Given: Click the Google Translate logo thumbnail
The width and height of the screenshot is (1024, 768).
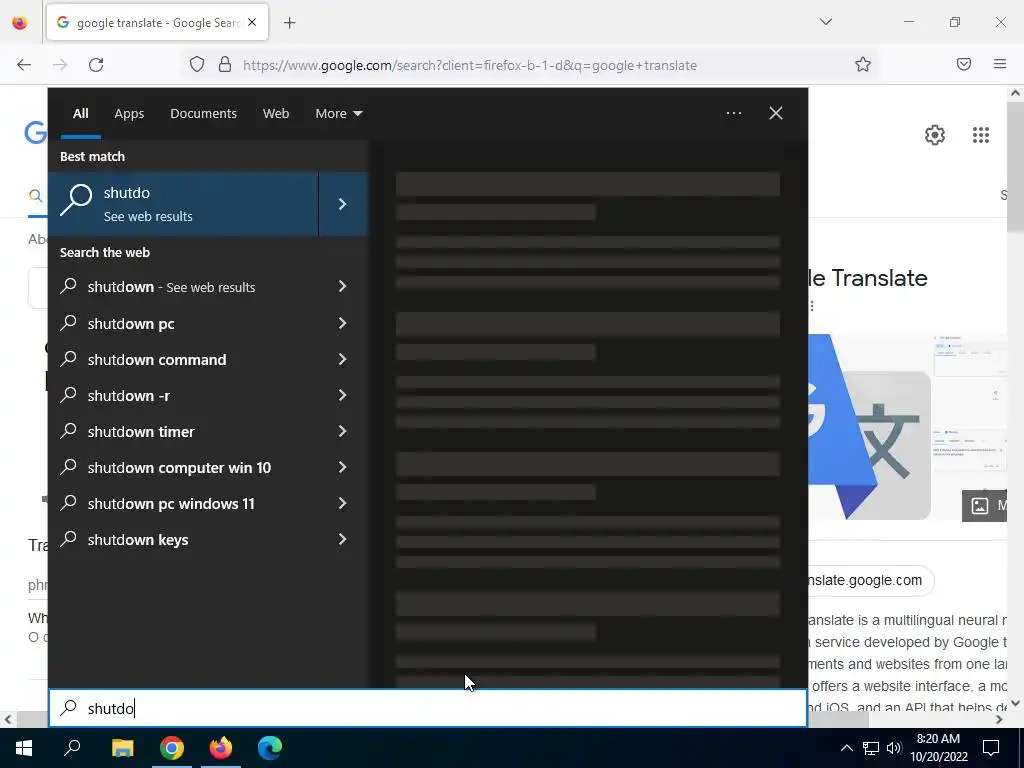Looking at the screenshot, I should coord(869,427).
